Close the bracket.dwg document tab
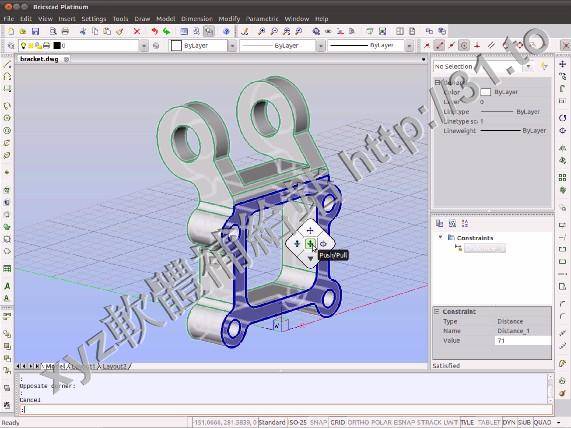This screenshot has width=571, height=428. coord(66,59)
